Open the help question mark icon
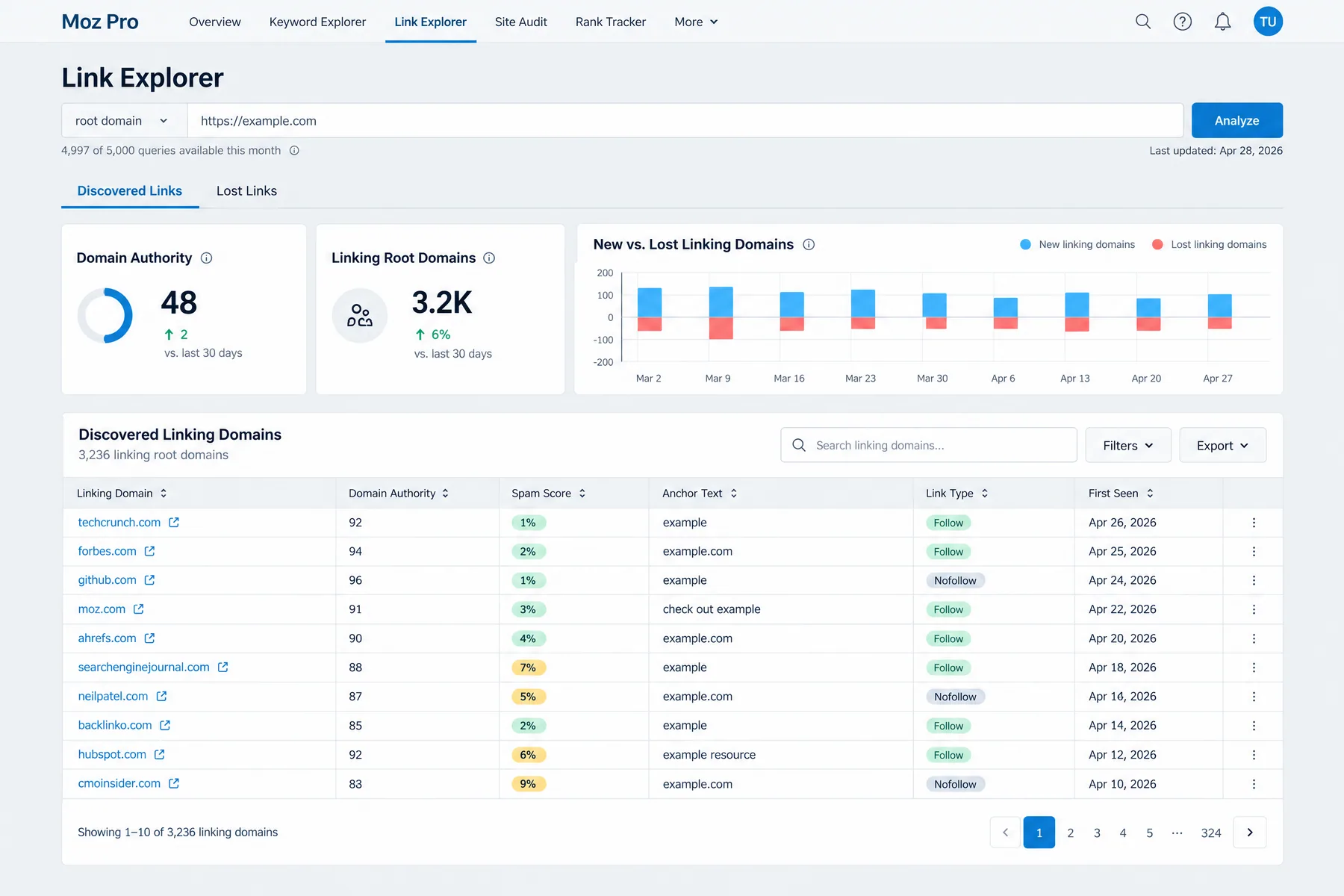Viewport: 1344px width, 896px height. (1183, 22)
